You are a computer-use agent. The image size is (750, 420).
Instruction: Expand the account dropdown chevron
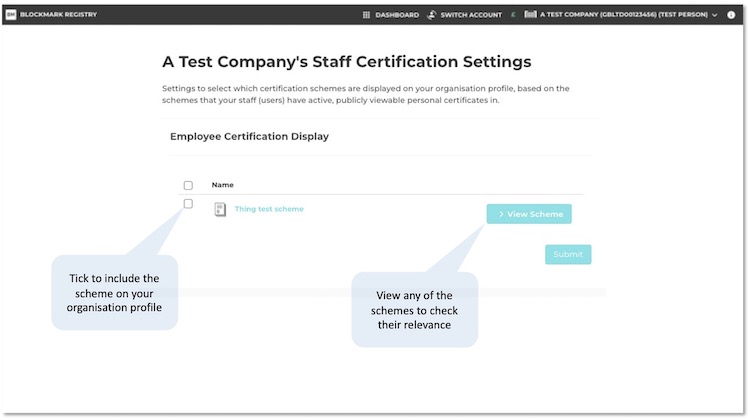715,15
